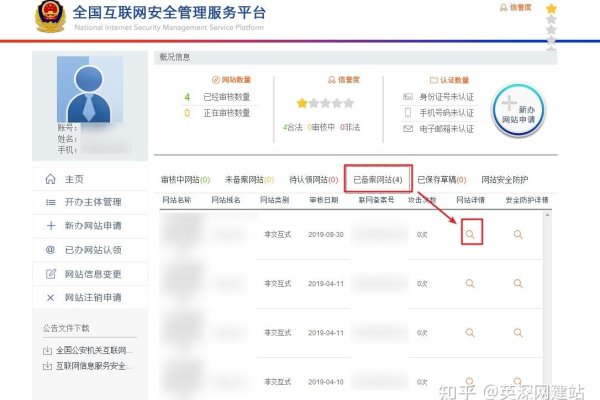Click the 已经审核数量 text
The height and width of the screenshot is (400, 600).
click(227, 97)
